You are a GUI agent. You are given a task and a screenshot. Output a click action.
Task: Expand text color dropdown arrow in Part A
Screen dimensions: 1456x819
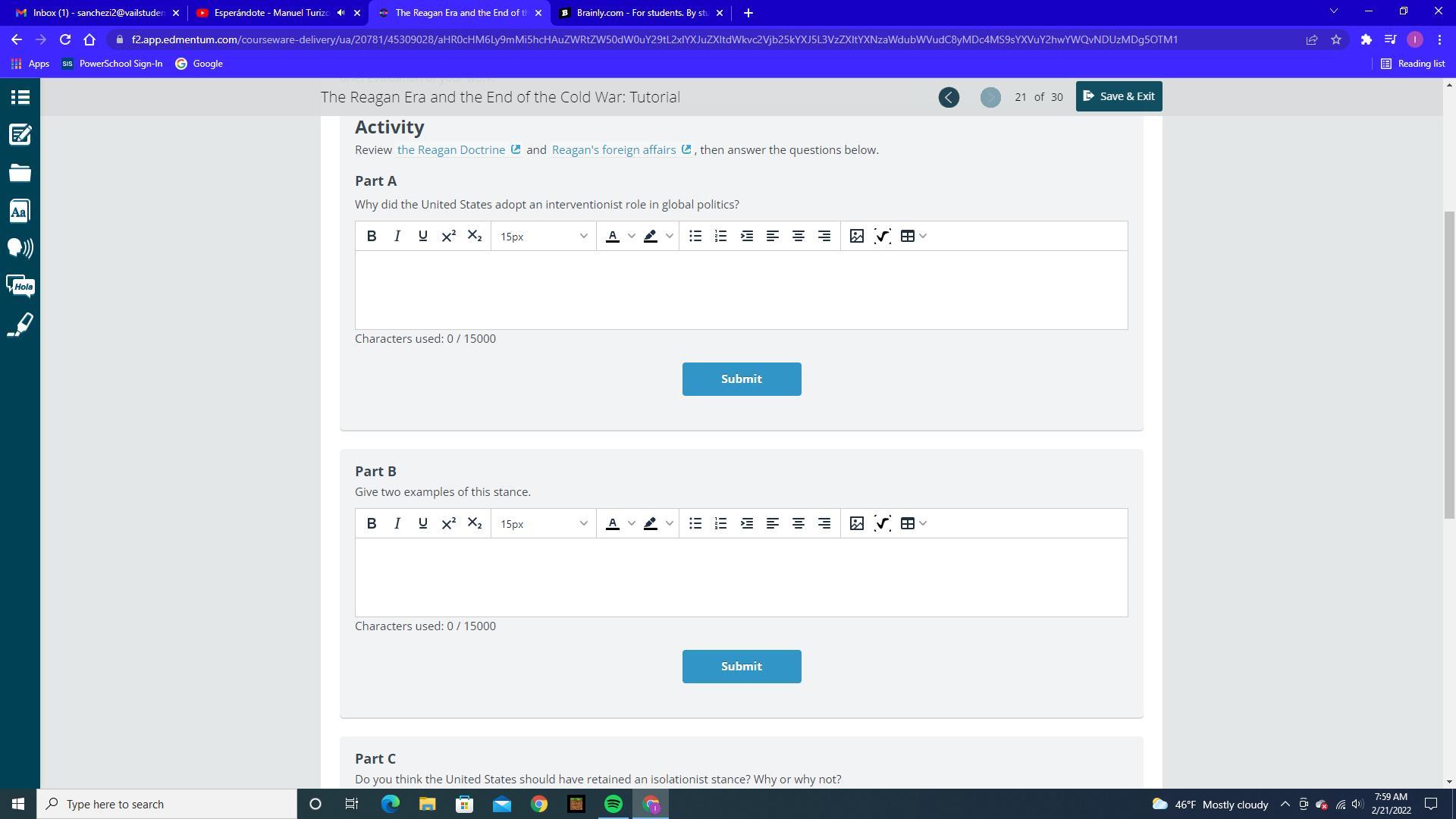tap(631, 236)
